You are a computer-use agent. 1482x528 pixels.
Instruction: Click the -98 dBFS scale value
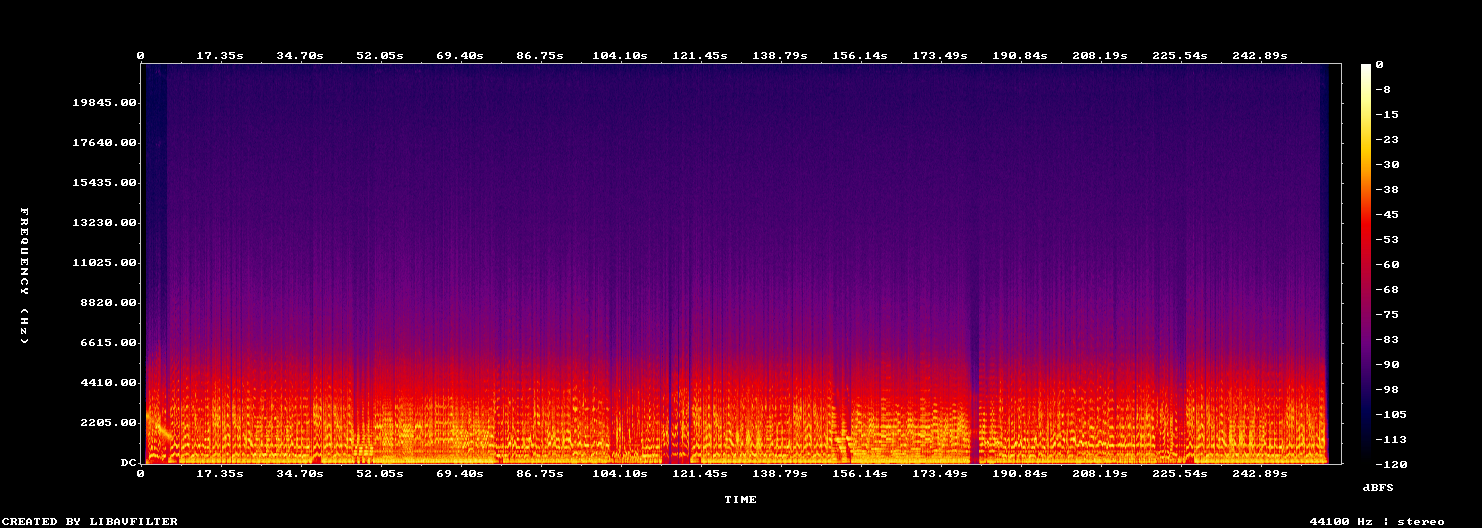click(x=1387, y=390)
